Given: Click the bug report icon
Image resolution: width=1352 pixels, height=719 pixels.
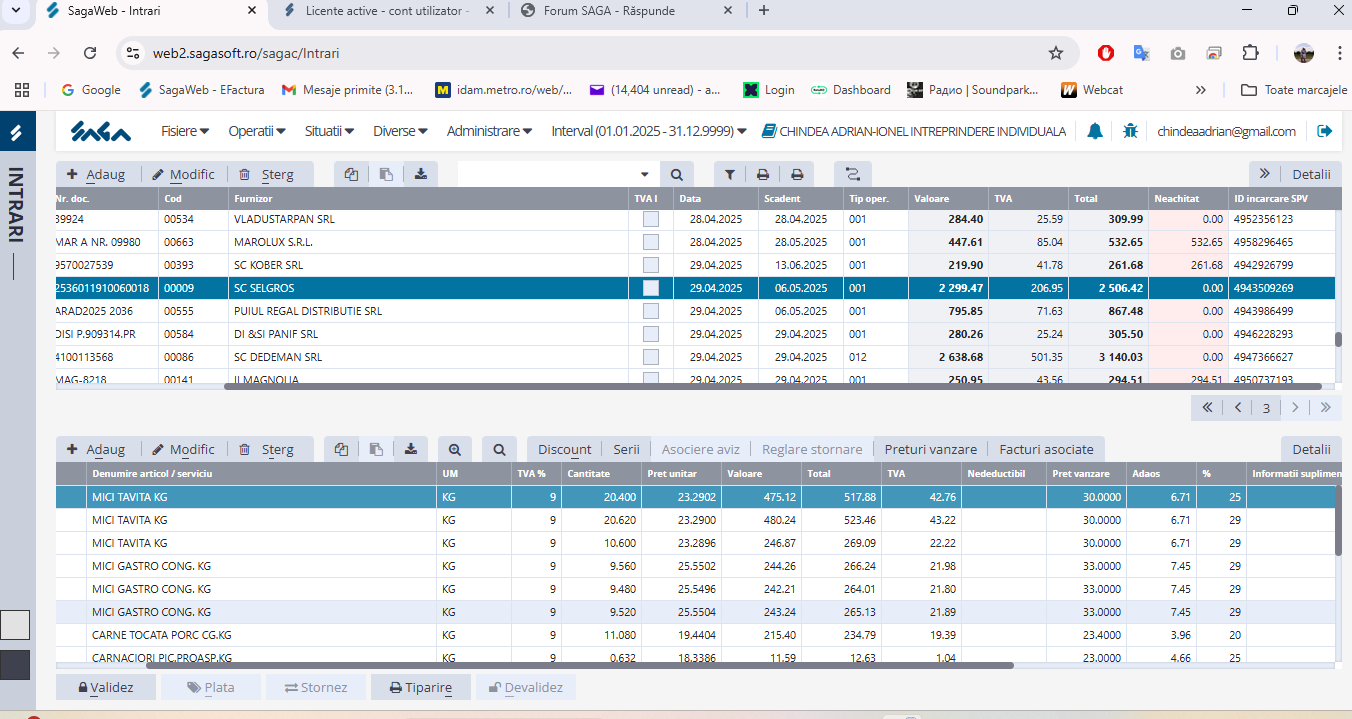Looking at the screenshot, I should click(1130, 131).
